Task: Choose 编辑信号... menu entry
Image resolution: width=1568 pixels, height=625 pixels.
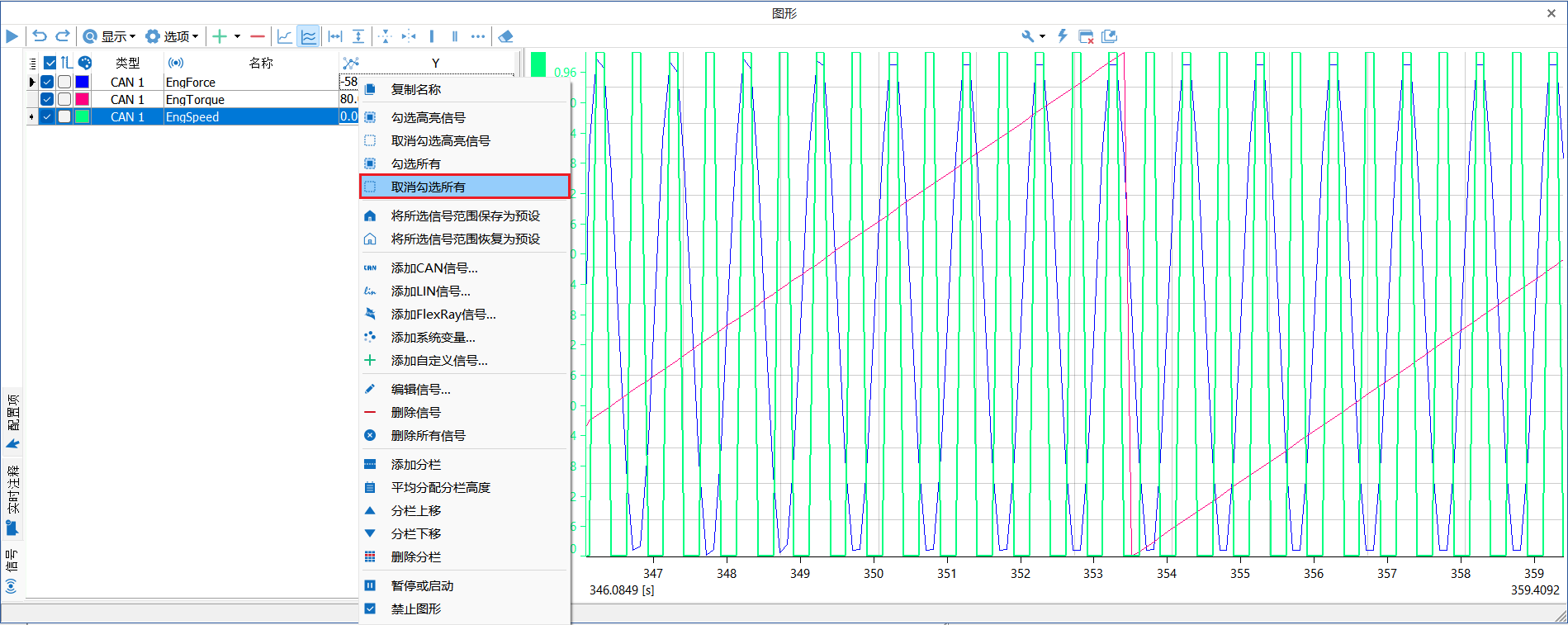Action: coord(465,389)
